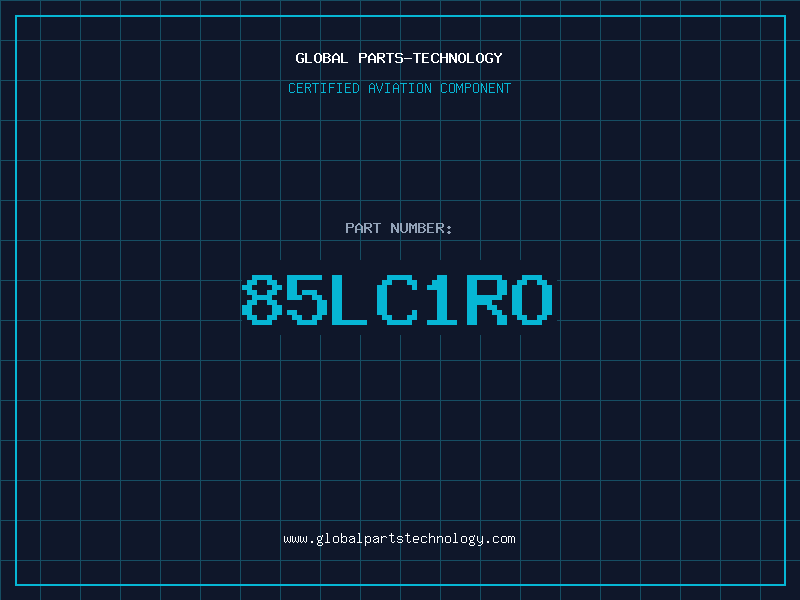This screenshot has width=800, height=600.
Task: Click the 'GLOBAL PARTS-TECHNOLOGY' heading
Action: click(x=399, y=58)
